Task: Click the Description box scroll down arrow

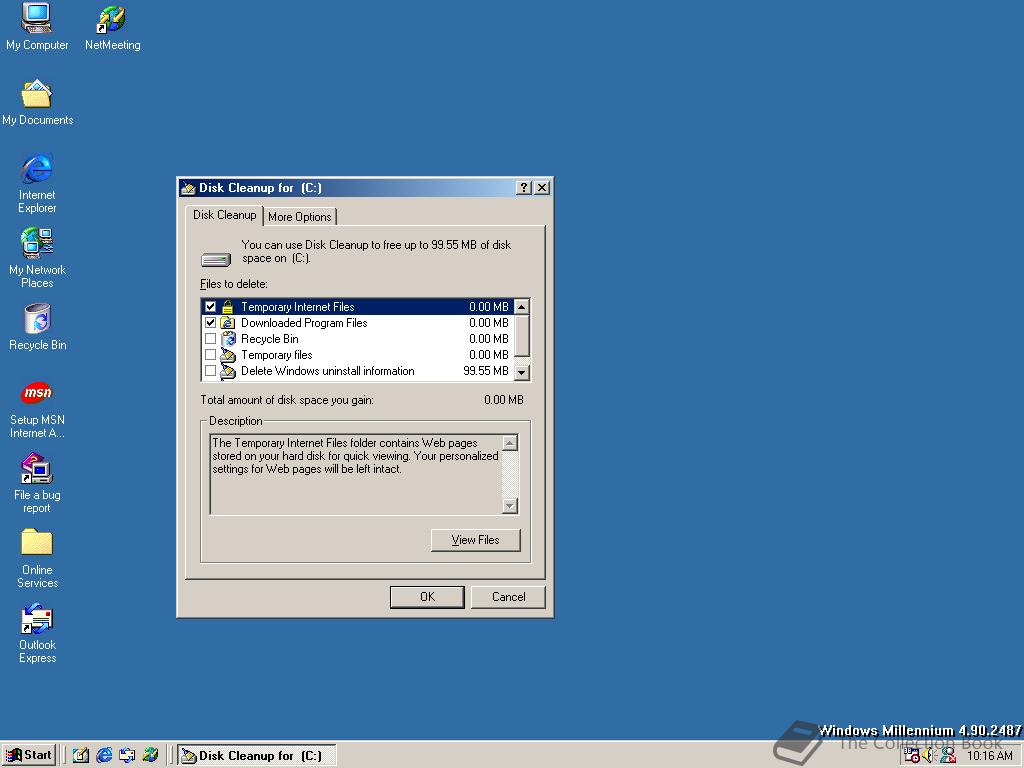Action: [x=510, y=505]
